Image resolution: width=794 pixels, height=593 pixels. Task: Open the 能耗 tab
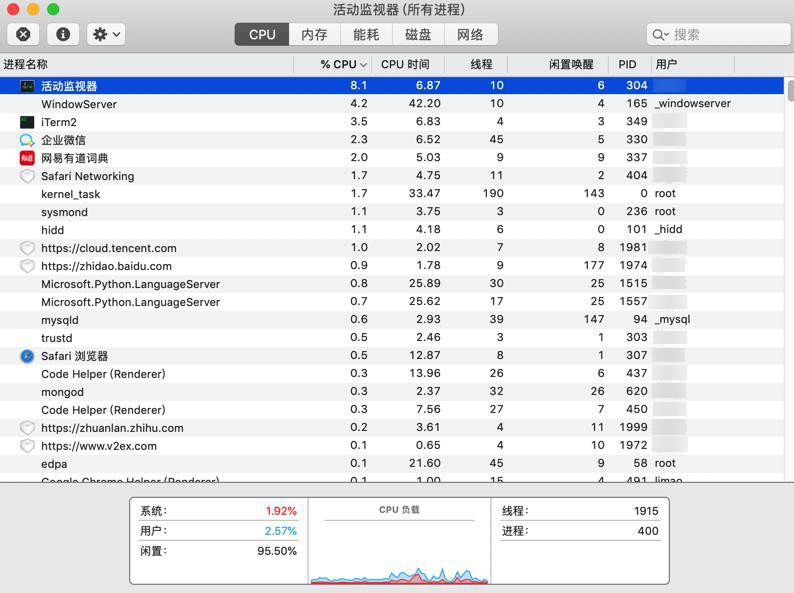366,34
